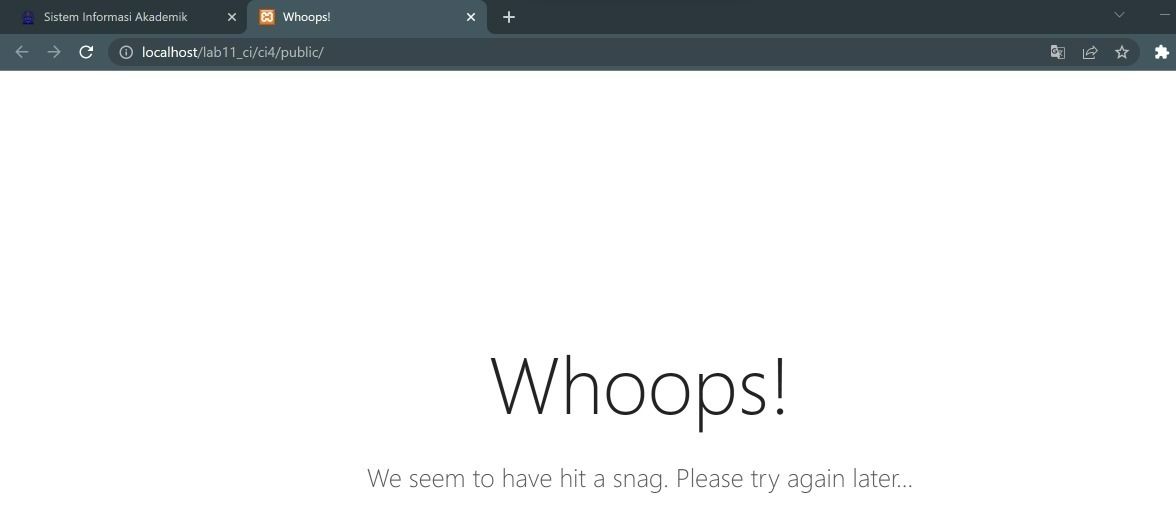The width and height of the screenshot is (1176, 527).
Task: Go forward using the forward arrow
Action: point(54,52)
